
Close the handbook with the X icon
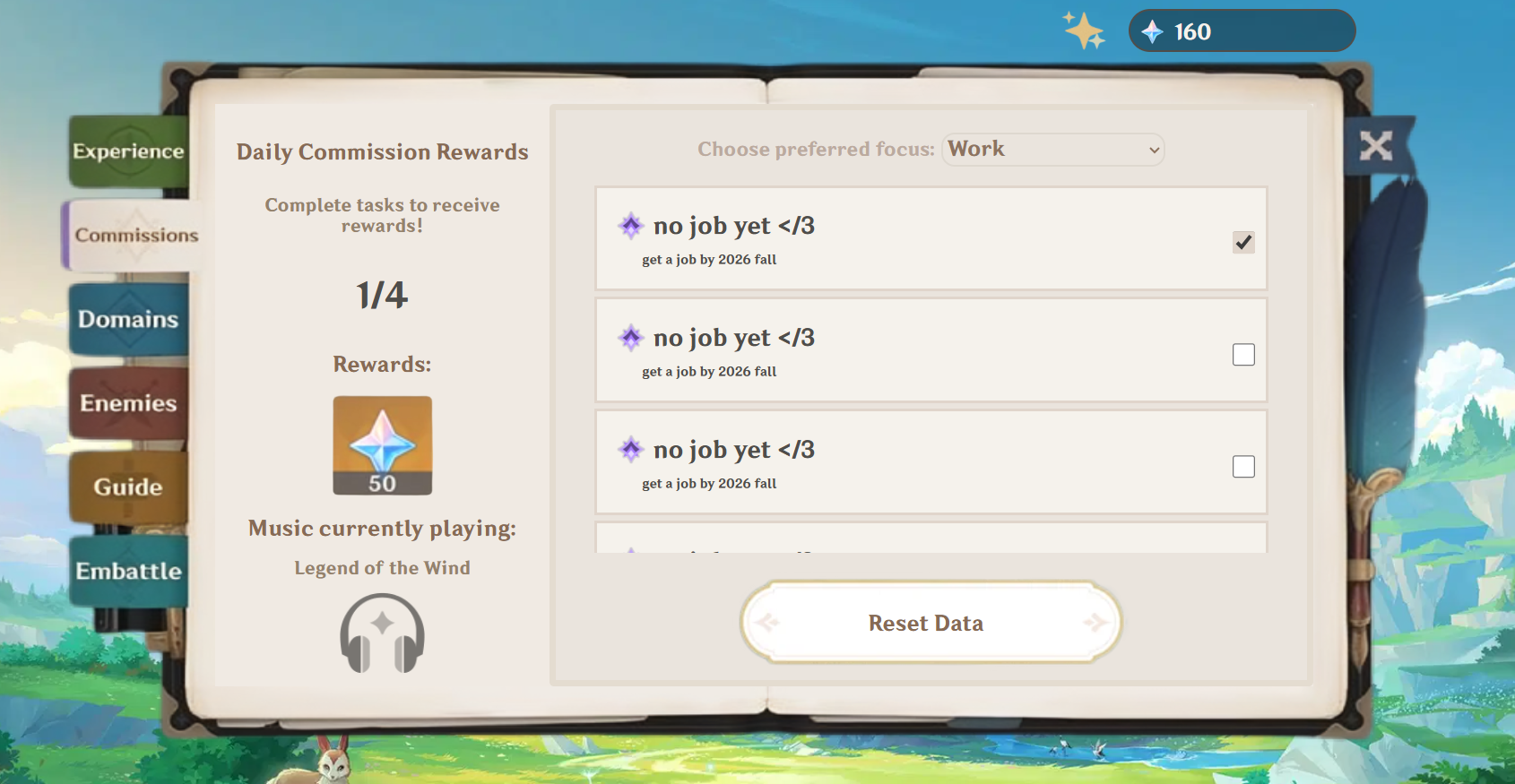(1375, 145)
